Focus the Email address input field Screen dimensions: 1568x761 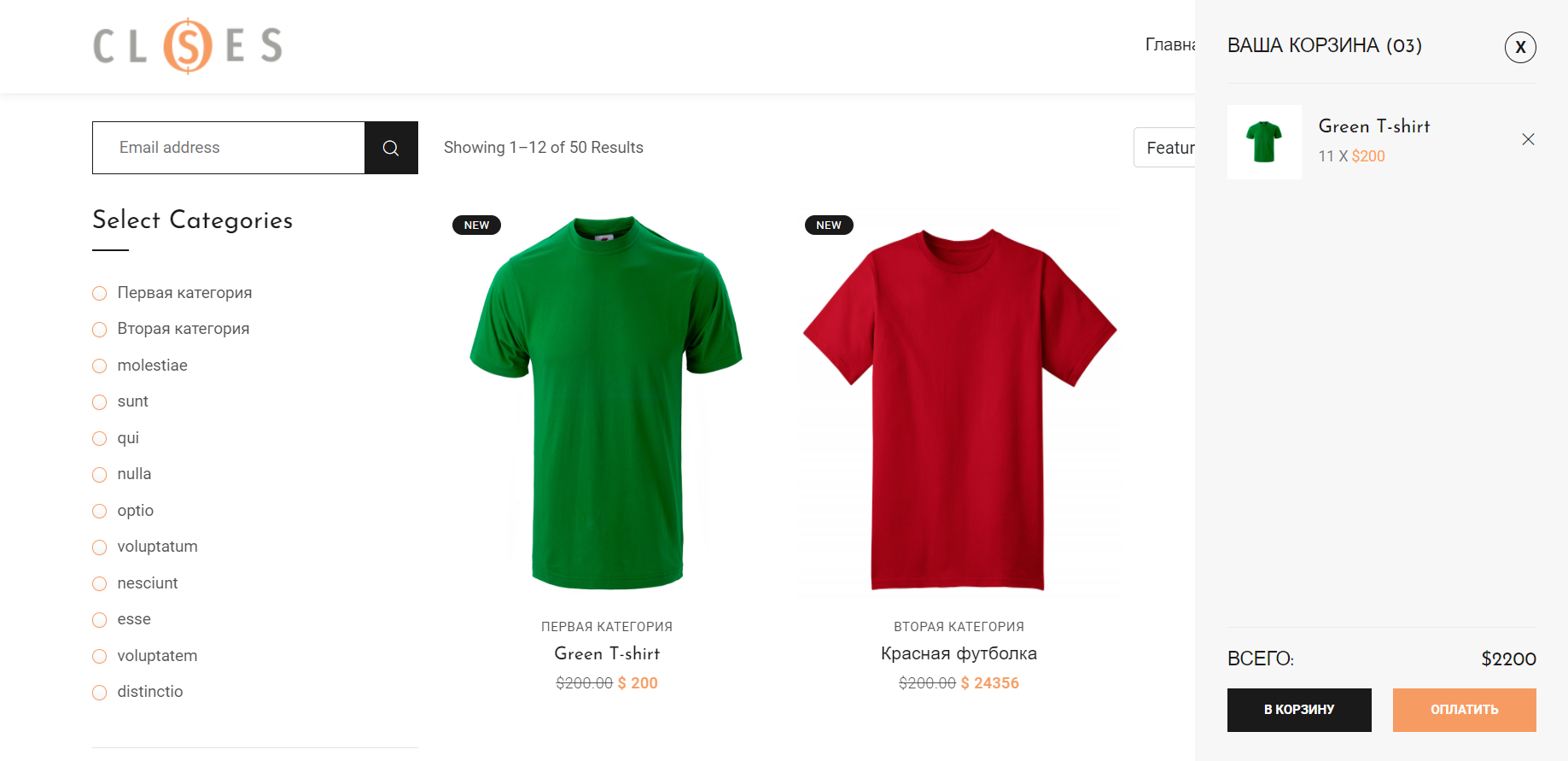[x=229, y=148]
